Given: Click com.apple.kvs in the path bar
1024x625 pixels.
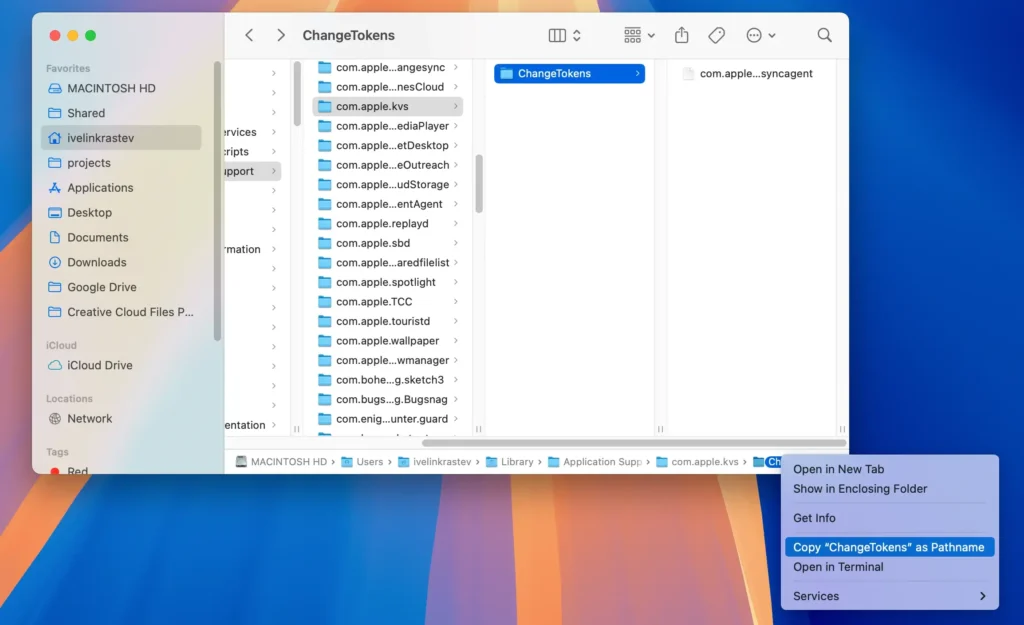Looking at the screenshot, I should pyautogui.click(x=697, y=462).
